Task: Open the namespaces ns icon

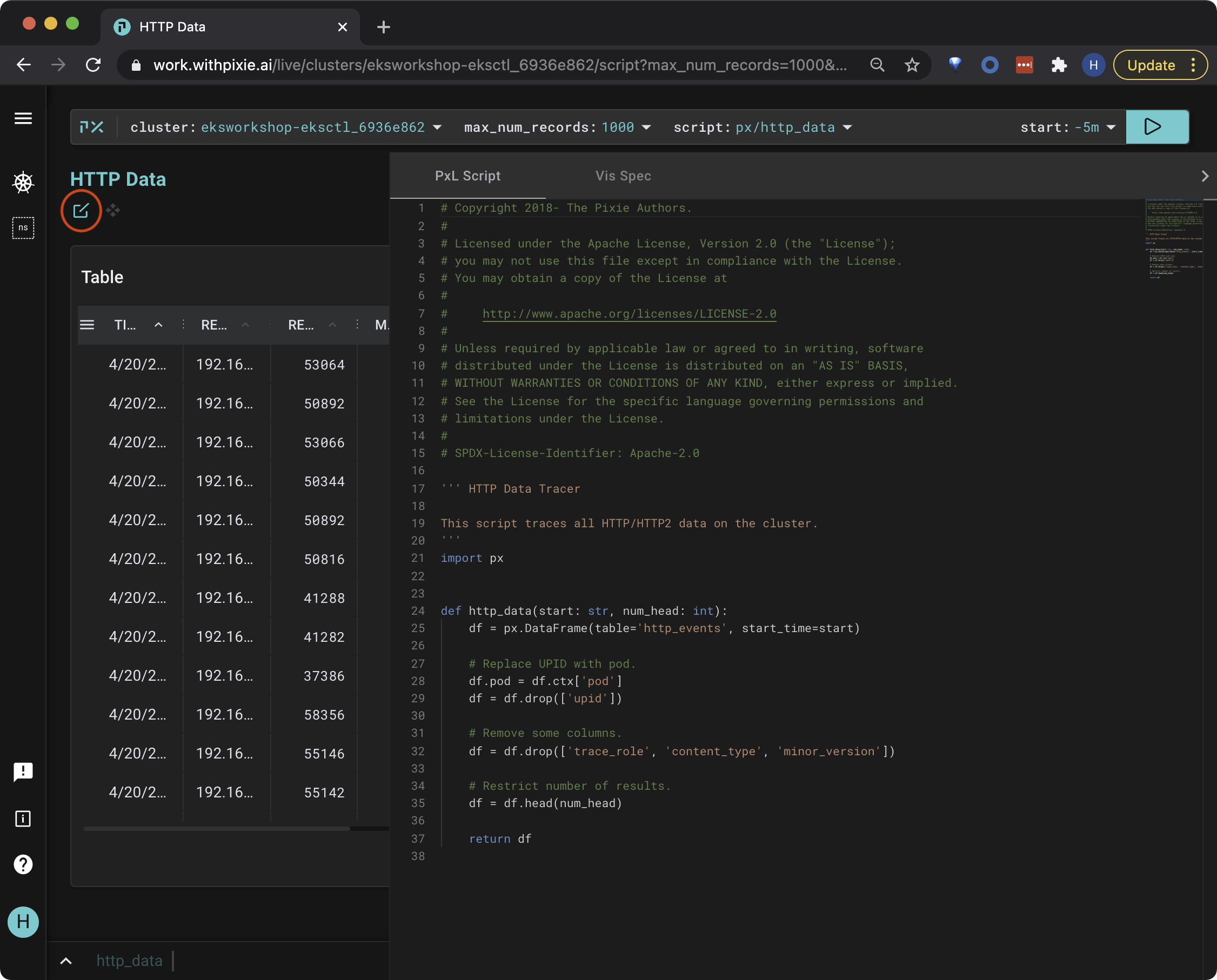Action: pos(23,227)
